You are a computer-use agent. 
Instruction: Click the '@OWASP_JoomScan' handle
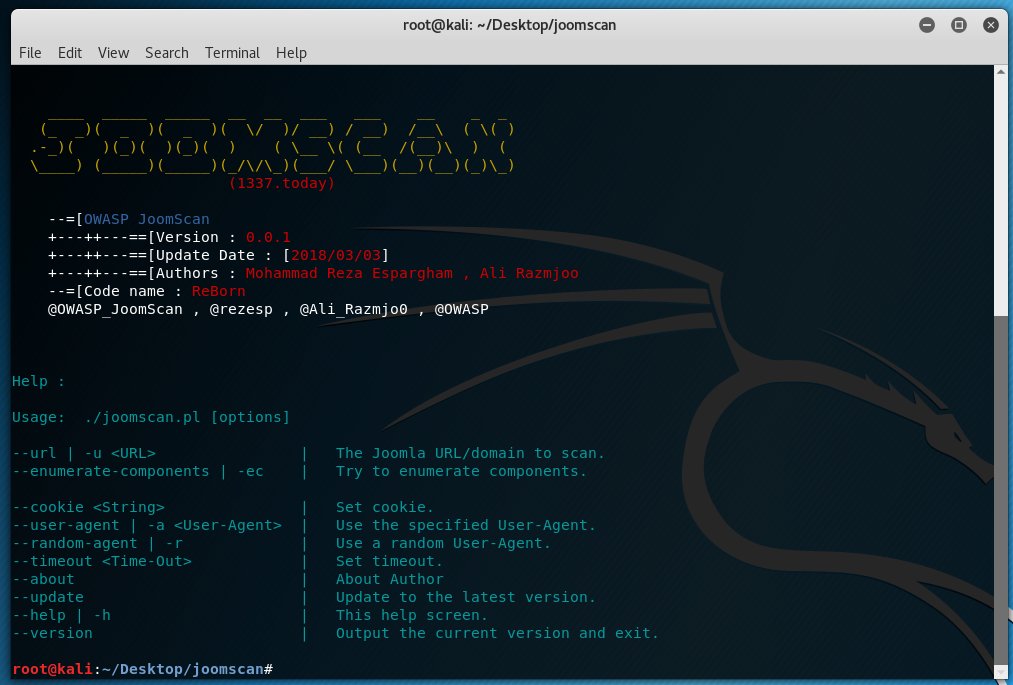click(x=115, y=310)
